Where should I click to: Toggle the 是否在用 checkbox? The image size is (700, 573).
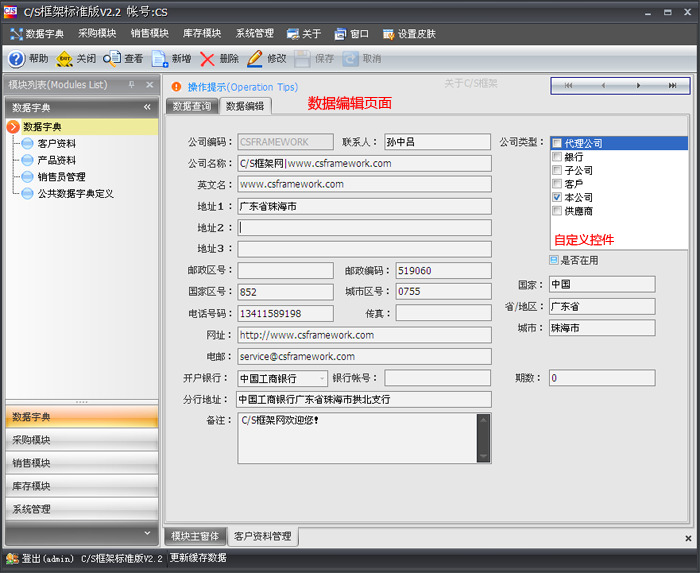[554, 260]
